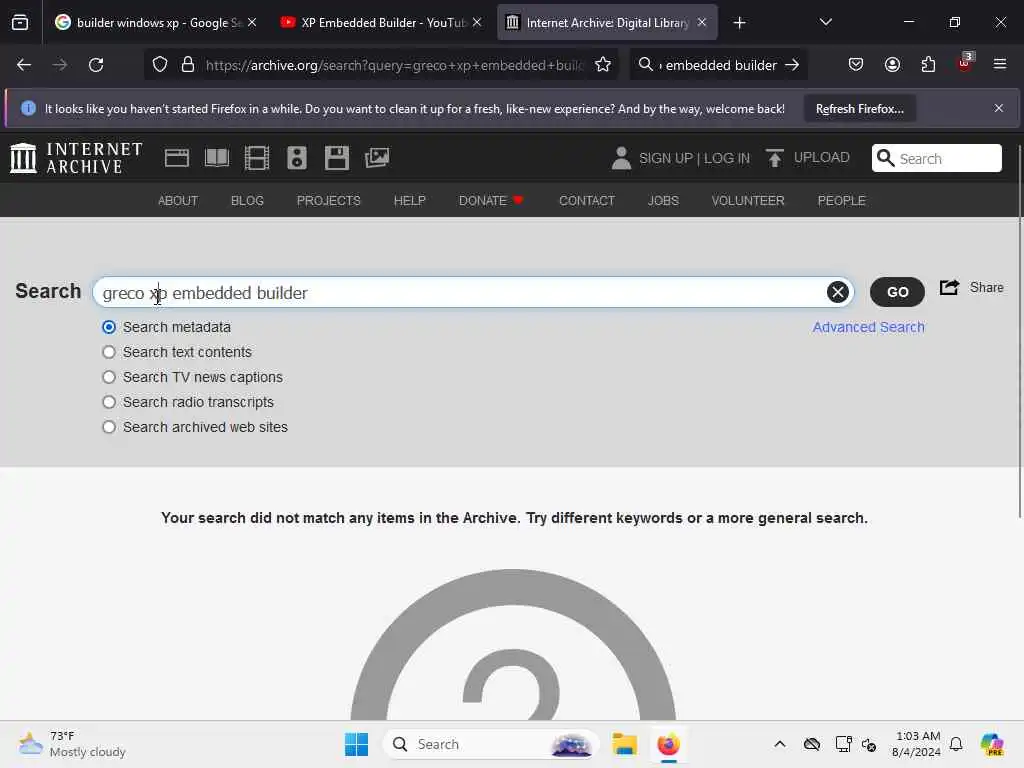
Task: Reload the current page
Action: (x=96, y=65)
